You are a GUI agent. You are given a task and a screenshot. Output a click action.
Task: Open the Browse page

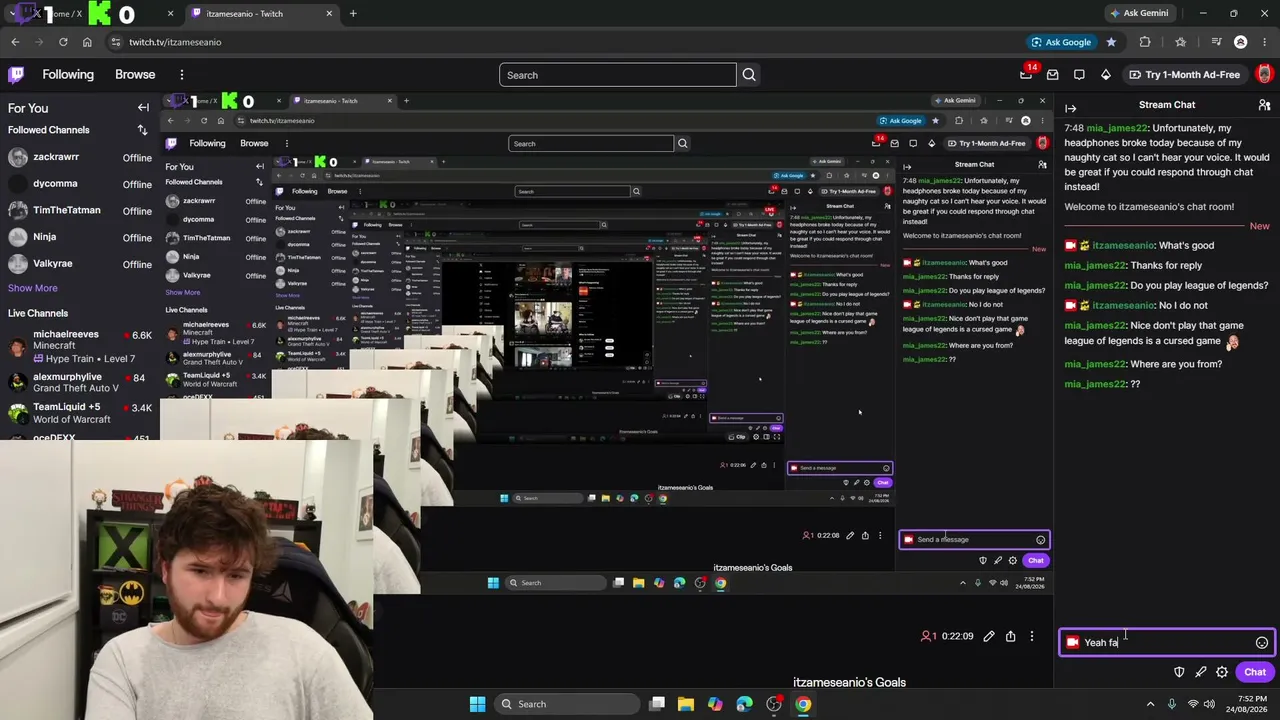[x=135, y=75]
